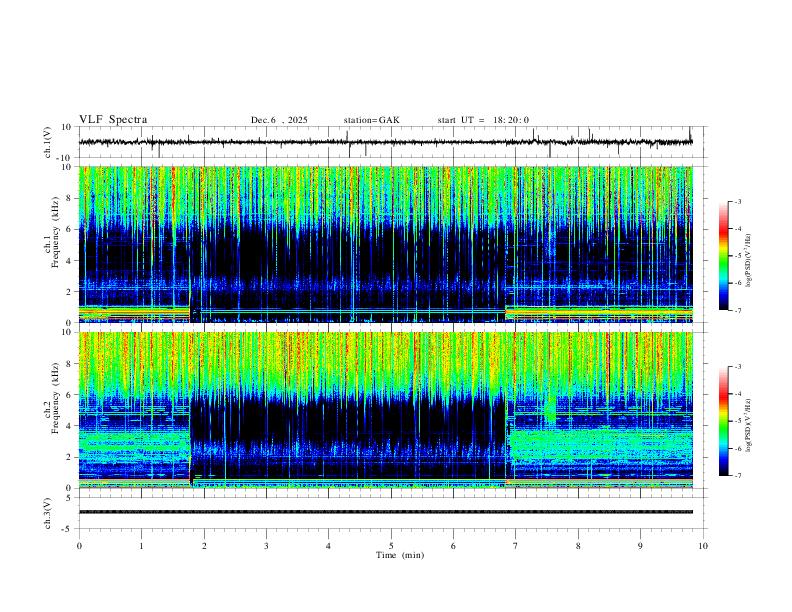Click the '6' tick on ch.1 frequency axis
The width and height of the screenshot is (792, 612).
(x=69, y=229)
